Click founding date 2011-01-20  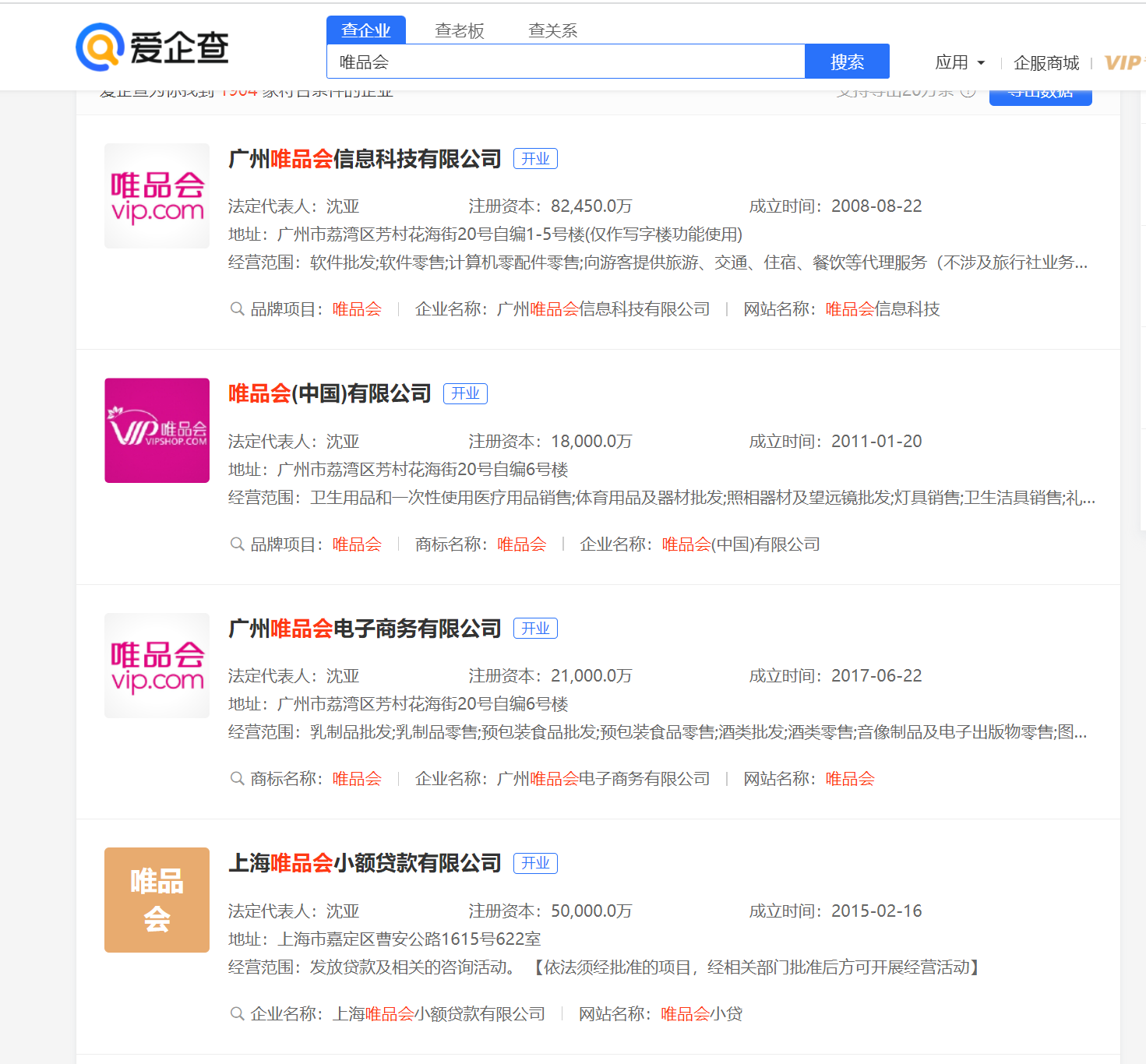coord(876,442)
